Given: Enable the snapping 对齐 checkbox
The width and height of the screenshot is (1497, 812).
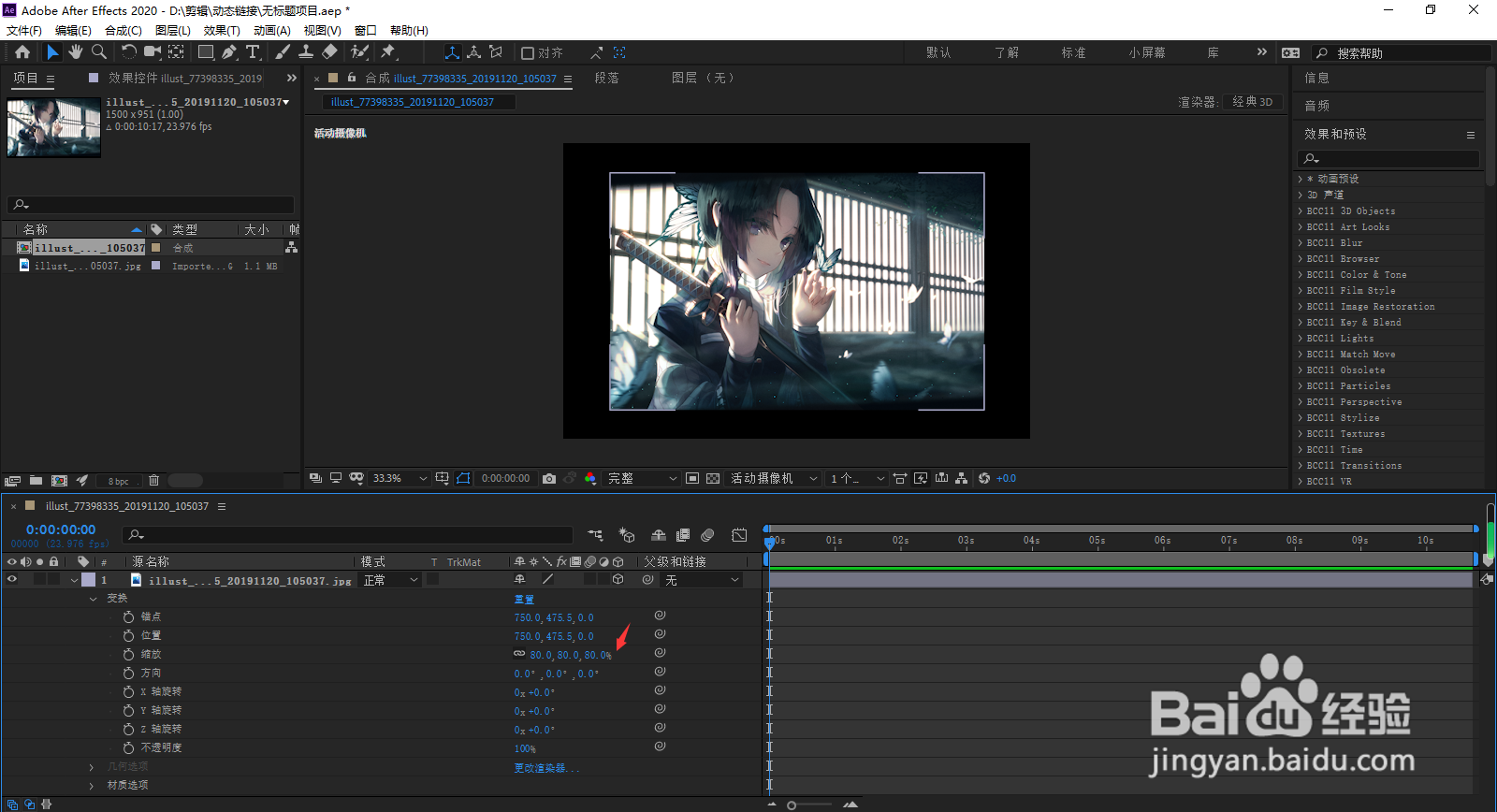Looking at the screenshot, I should coord(528,53).
